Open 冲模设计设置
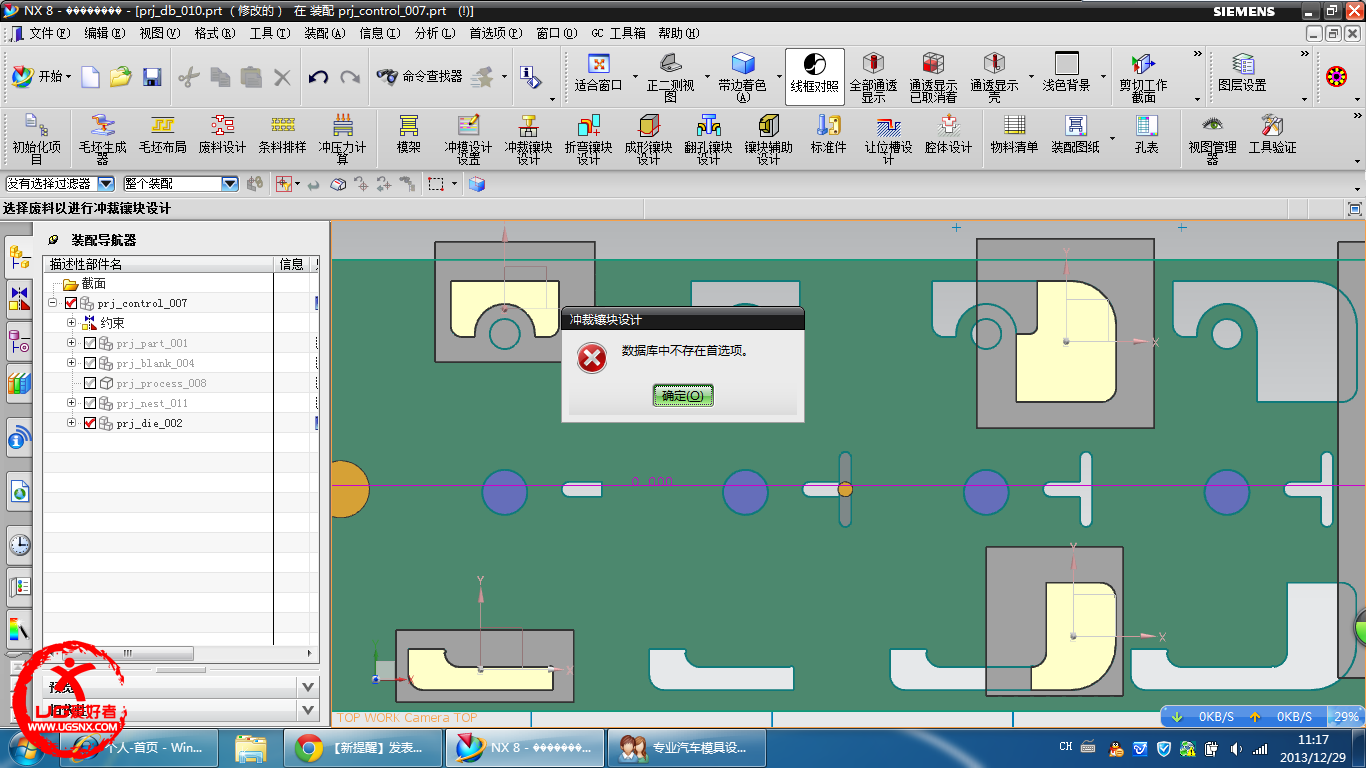The width and height of the screenshot is (1366, 768). pyautogui.click(x=468, y=138)
